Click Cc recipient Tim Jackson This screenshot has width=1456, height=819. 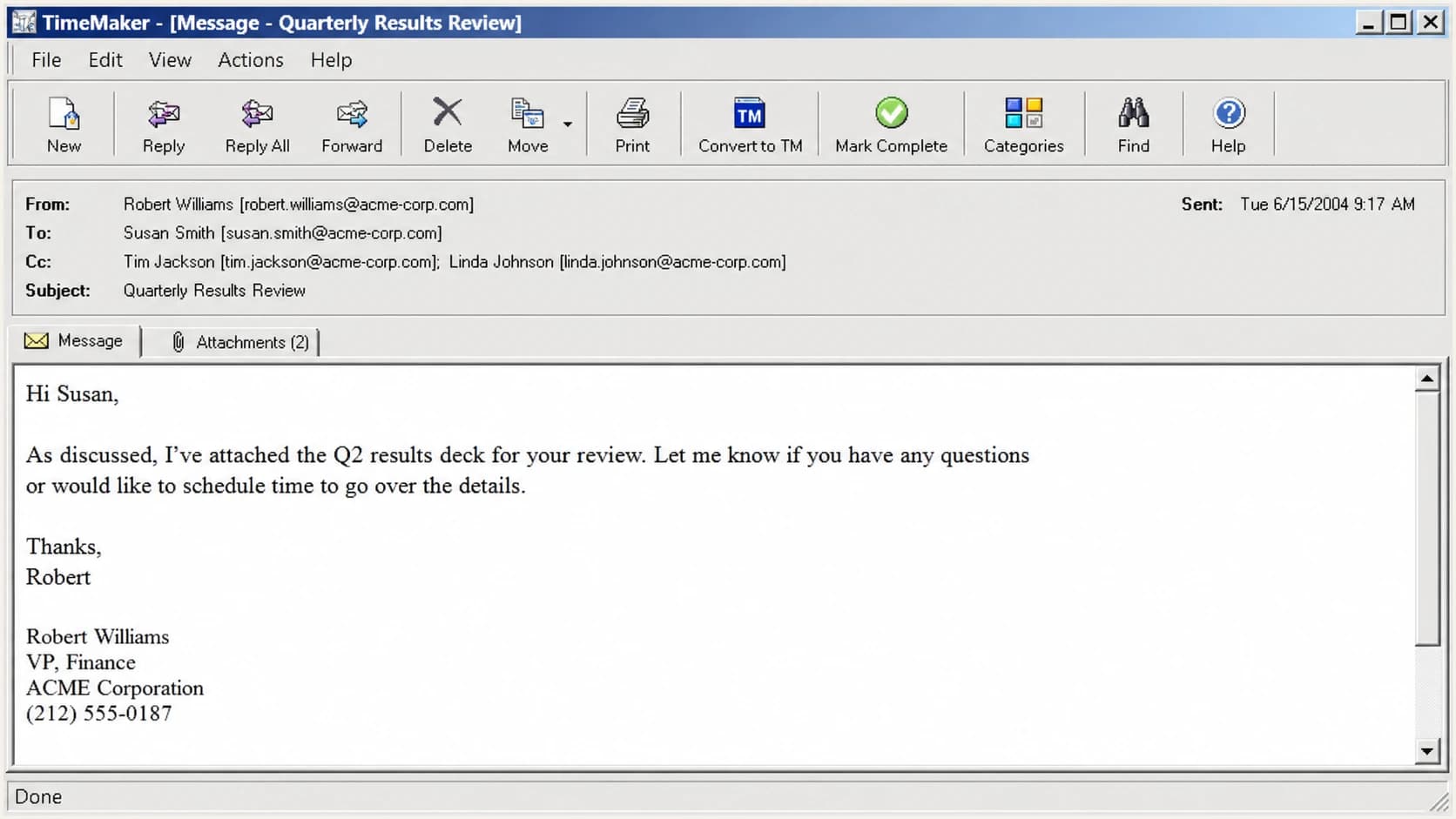click(281, 261)
